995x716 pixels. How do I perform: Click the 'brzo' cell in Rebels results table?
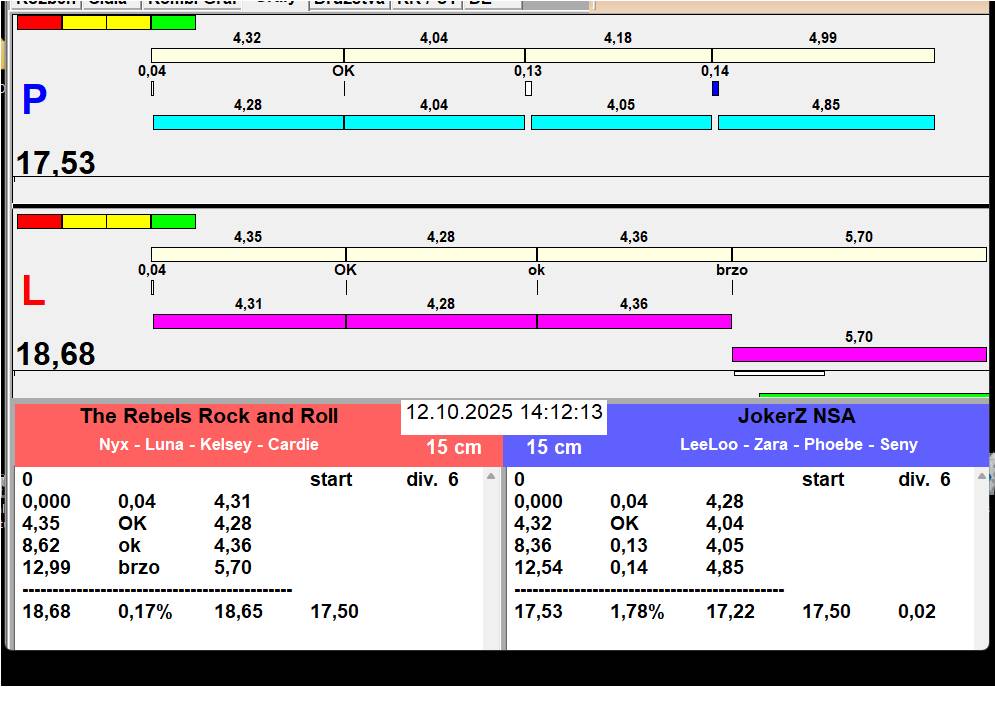click(139, 567)
